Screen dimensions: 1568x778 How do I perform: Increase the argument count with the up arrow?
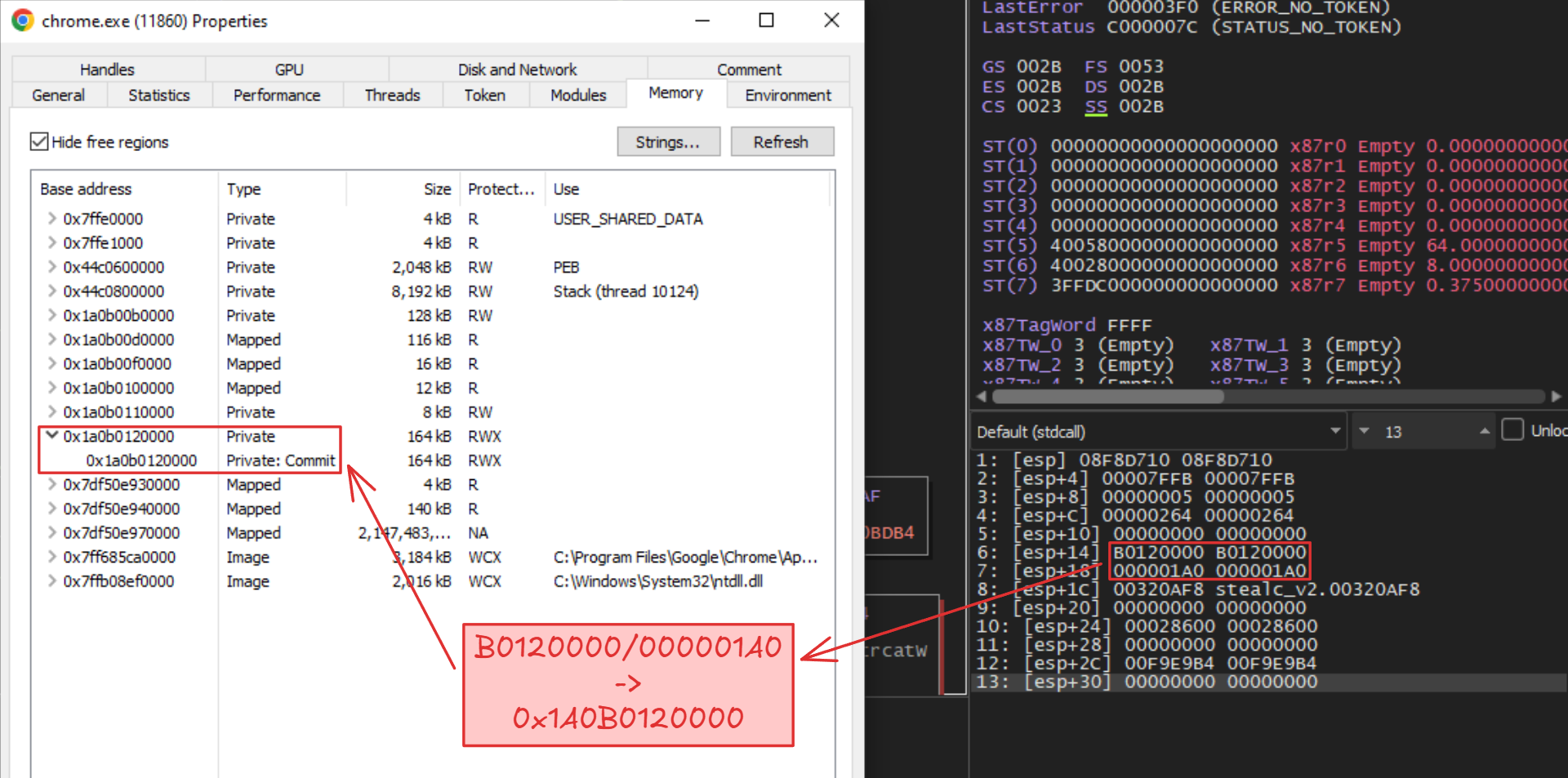1484,431
